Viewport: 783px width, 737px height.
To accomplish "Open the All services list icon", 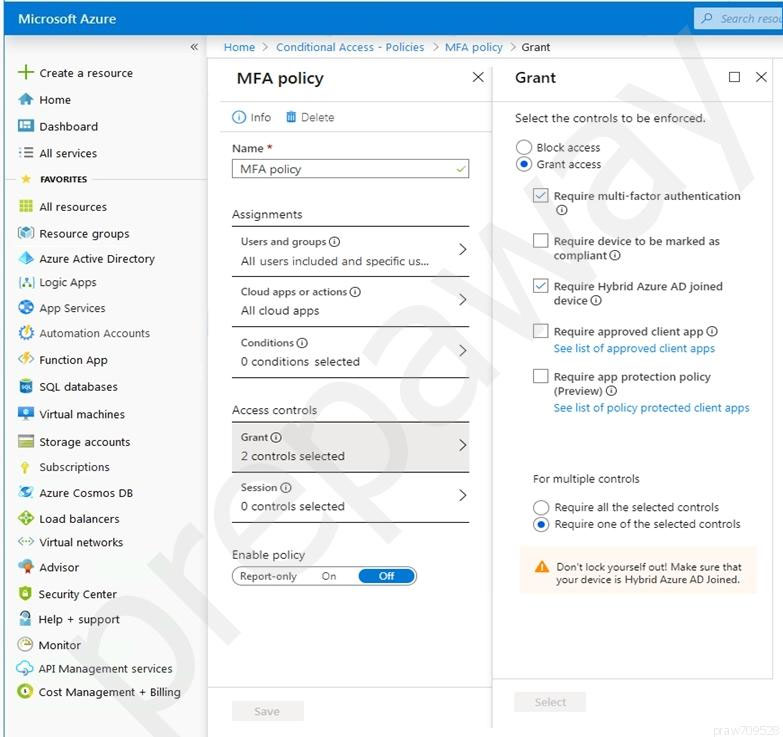I will point(25,153).
